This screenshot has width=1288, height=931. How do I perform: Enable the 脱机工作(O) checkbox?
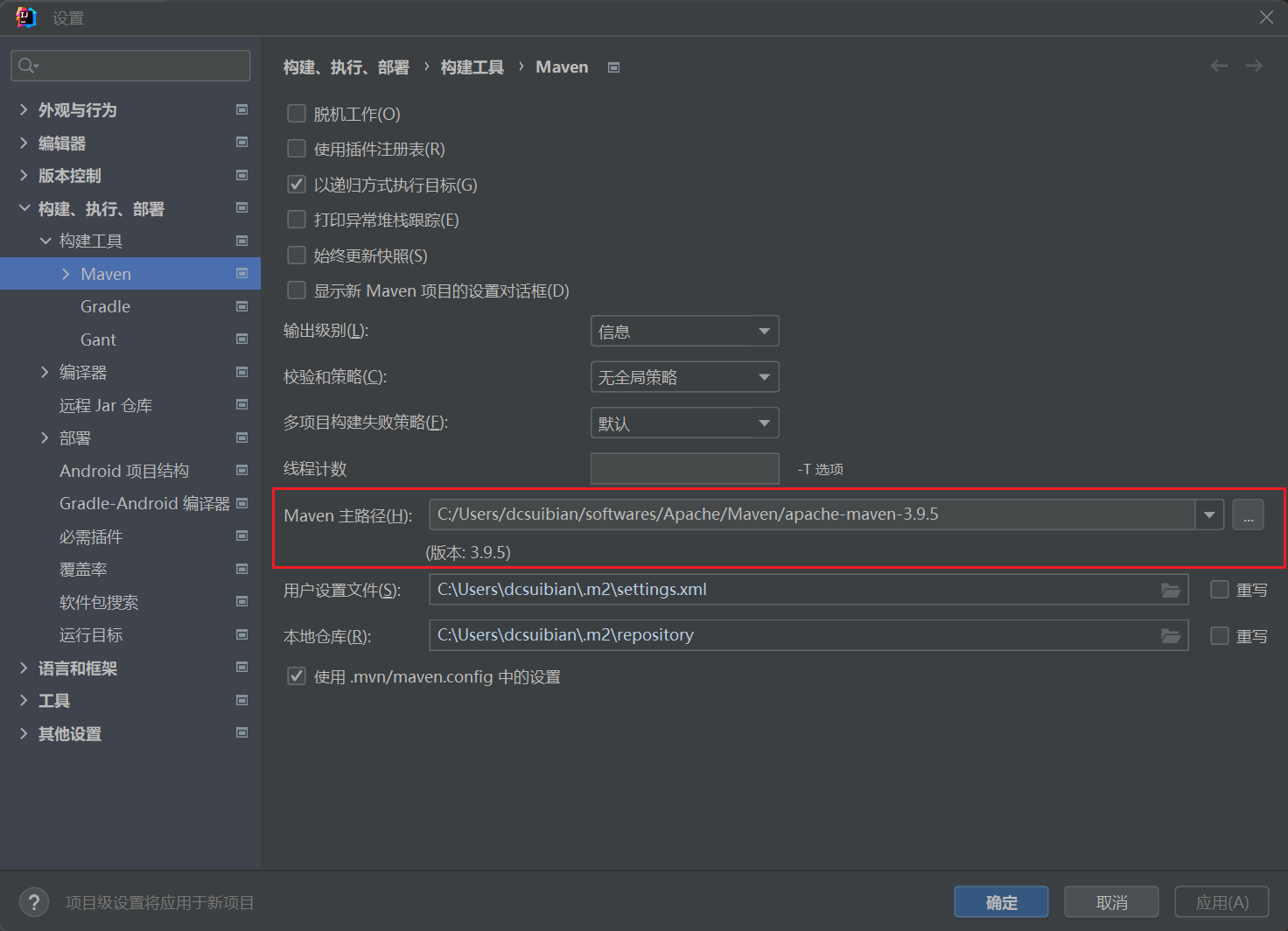(x=297, y=114)
